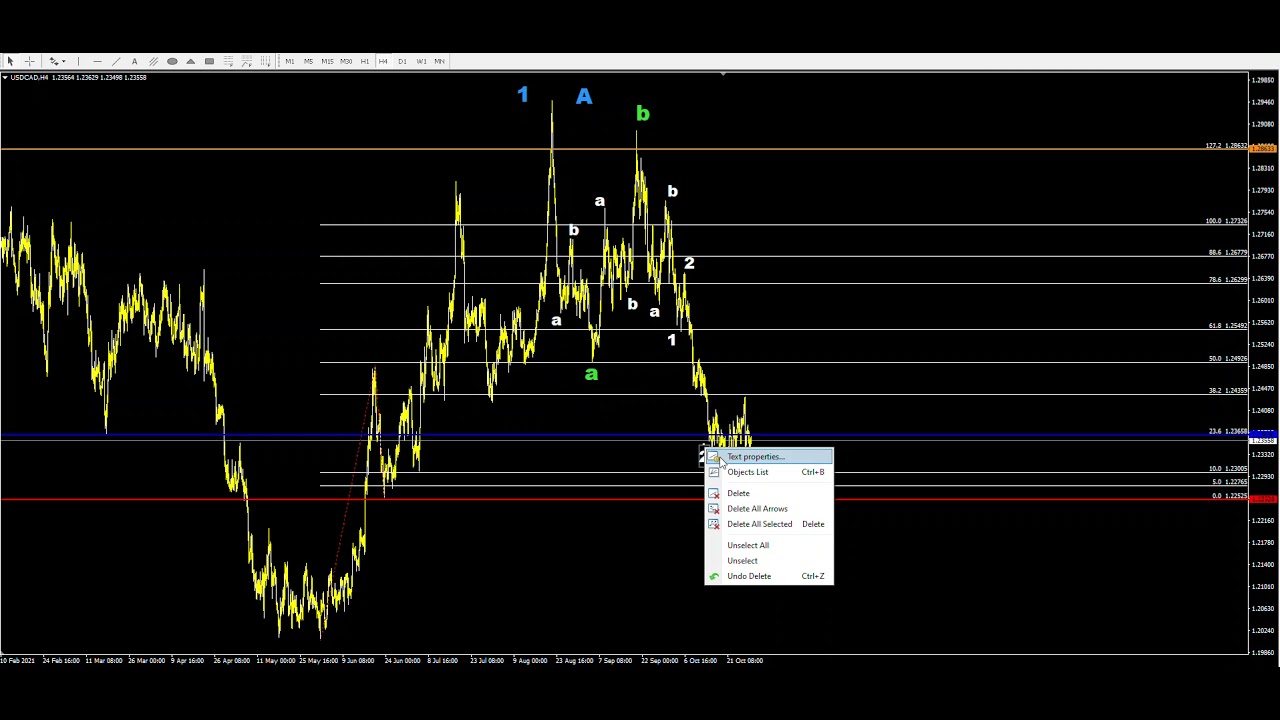Viewport: 1280px width, 720px height.
Task: Switch chart to W1 timeframe
Action: pos(421,61)
